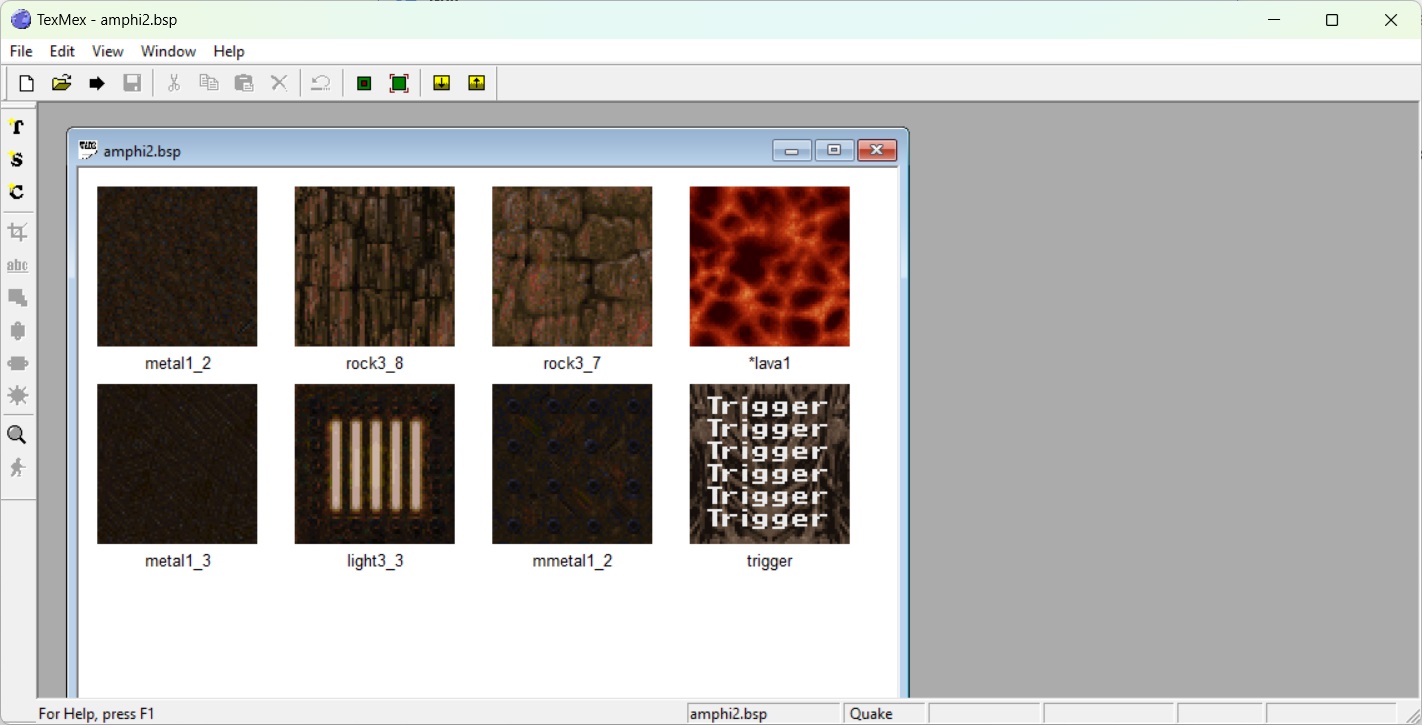Select the rock3_8 texture thumbnail
Screen dimensions: 1422x725
375,266
